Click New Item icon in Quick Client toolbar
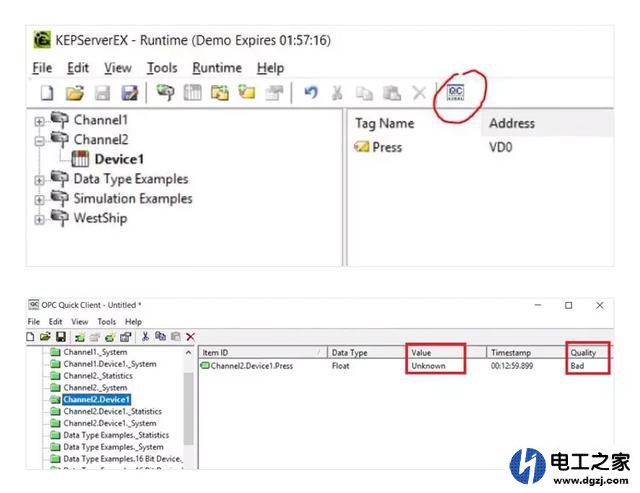The height and width of the screenshot is (493, 640). [110, 337]
